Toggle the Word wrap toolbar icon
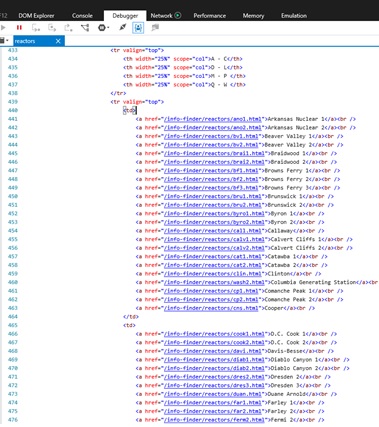 pyautogui.click(x=155, y=28)
